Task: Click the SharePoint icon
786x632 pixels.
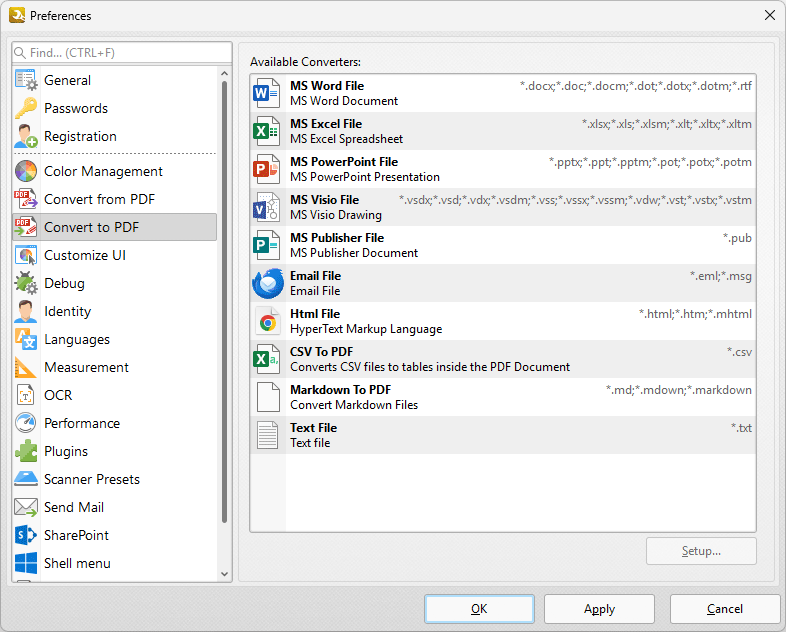Action: (26, 535)
